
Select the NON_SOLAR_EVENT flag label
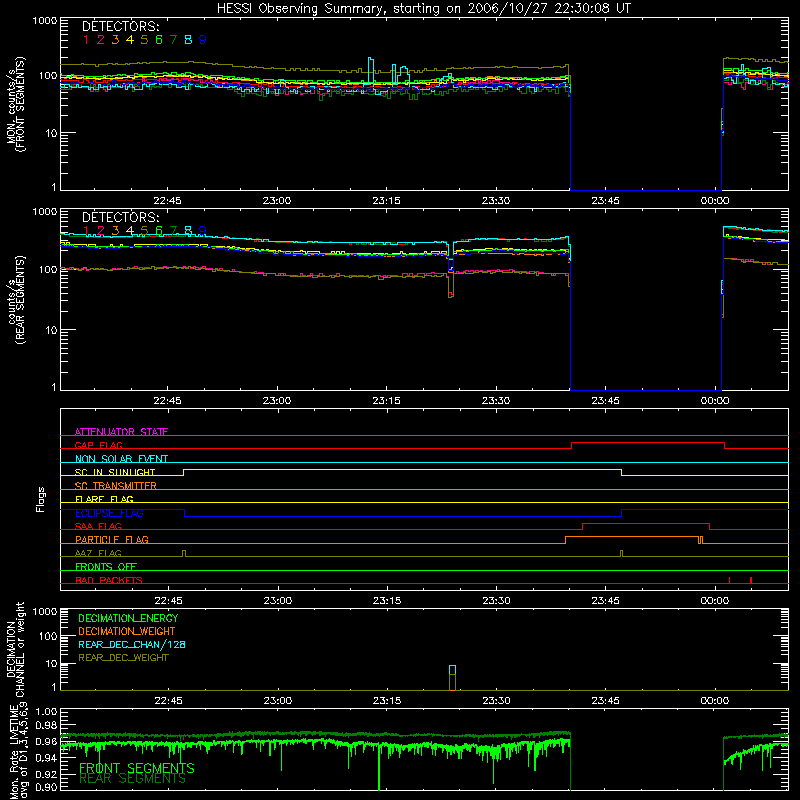pyautogui.click(x=121, y=459)
